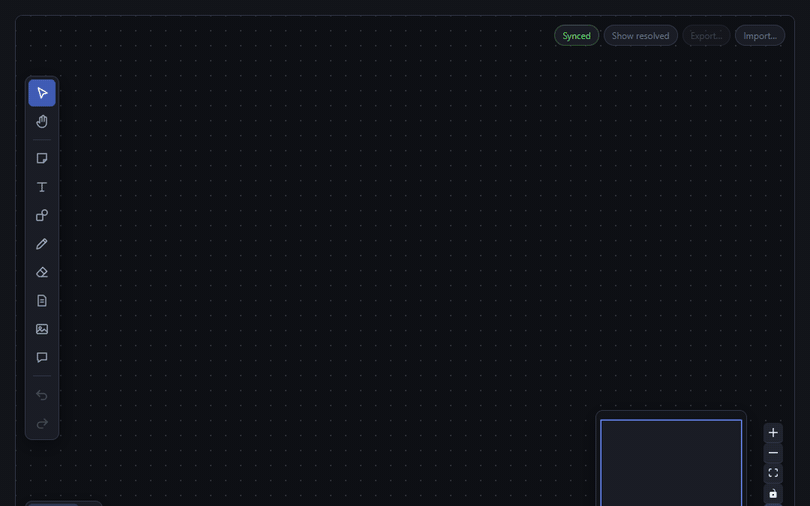Select the pointer select tool
810x506 pixels.
42,93
